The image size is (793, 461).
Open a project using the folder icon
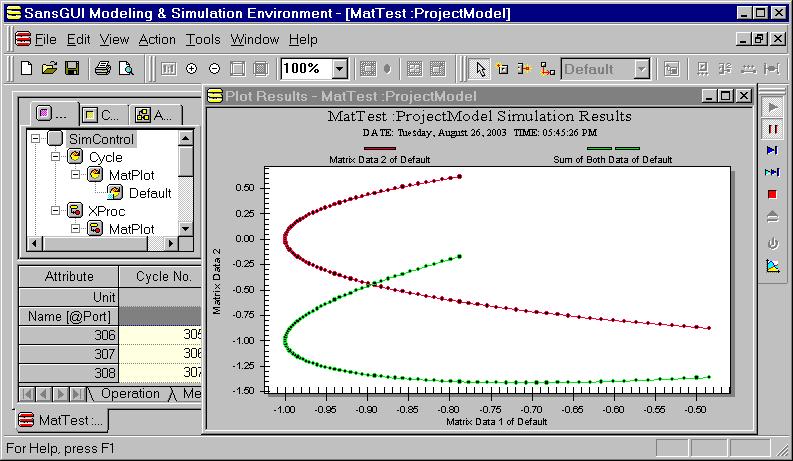tap(50, 68)
